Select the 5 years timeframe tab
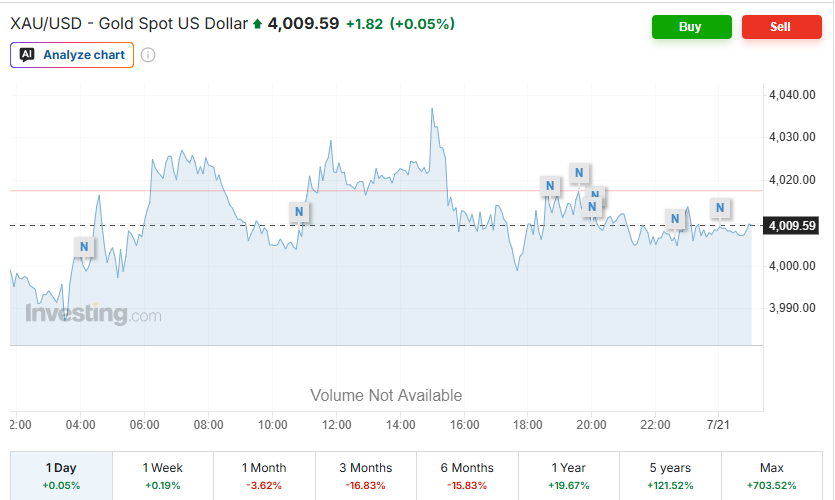Screen dimensions: 835x500 tap(670, 476)
